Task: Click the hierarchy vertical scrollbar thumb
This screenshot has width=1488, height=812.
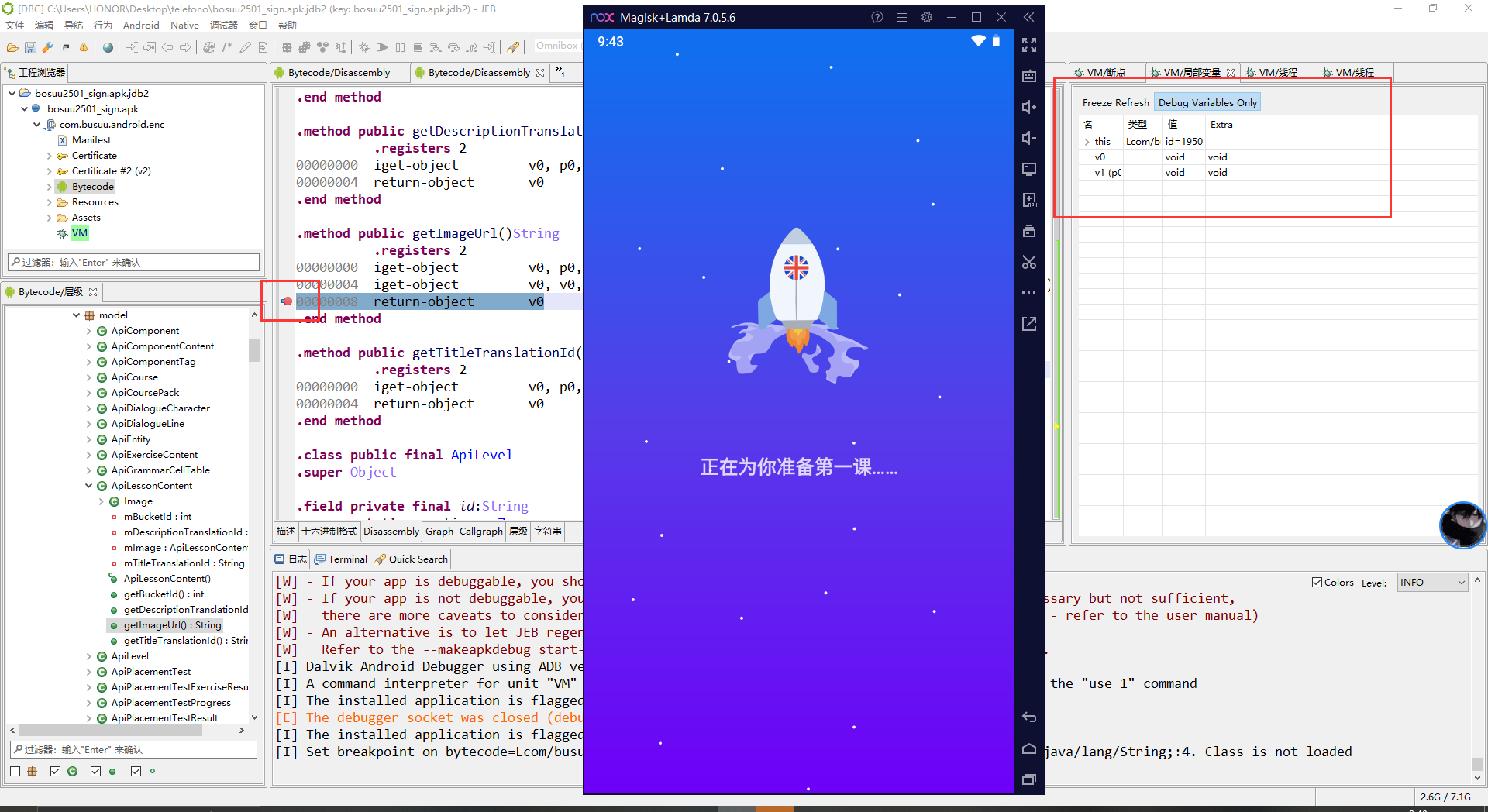Action: [254, 350]
